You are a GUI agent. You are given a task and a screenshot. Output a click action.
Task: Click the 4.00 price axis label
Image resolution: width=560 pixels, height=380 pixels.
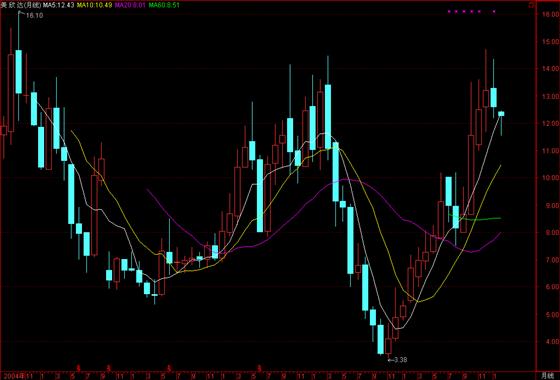tap(550, 341)
